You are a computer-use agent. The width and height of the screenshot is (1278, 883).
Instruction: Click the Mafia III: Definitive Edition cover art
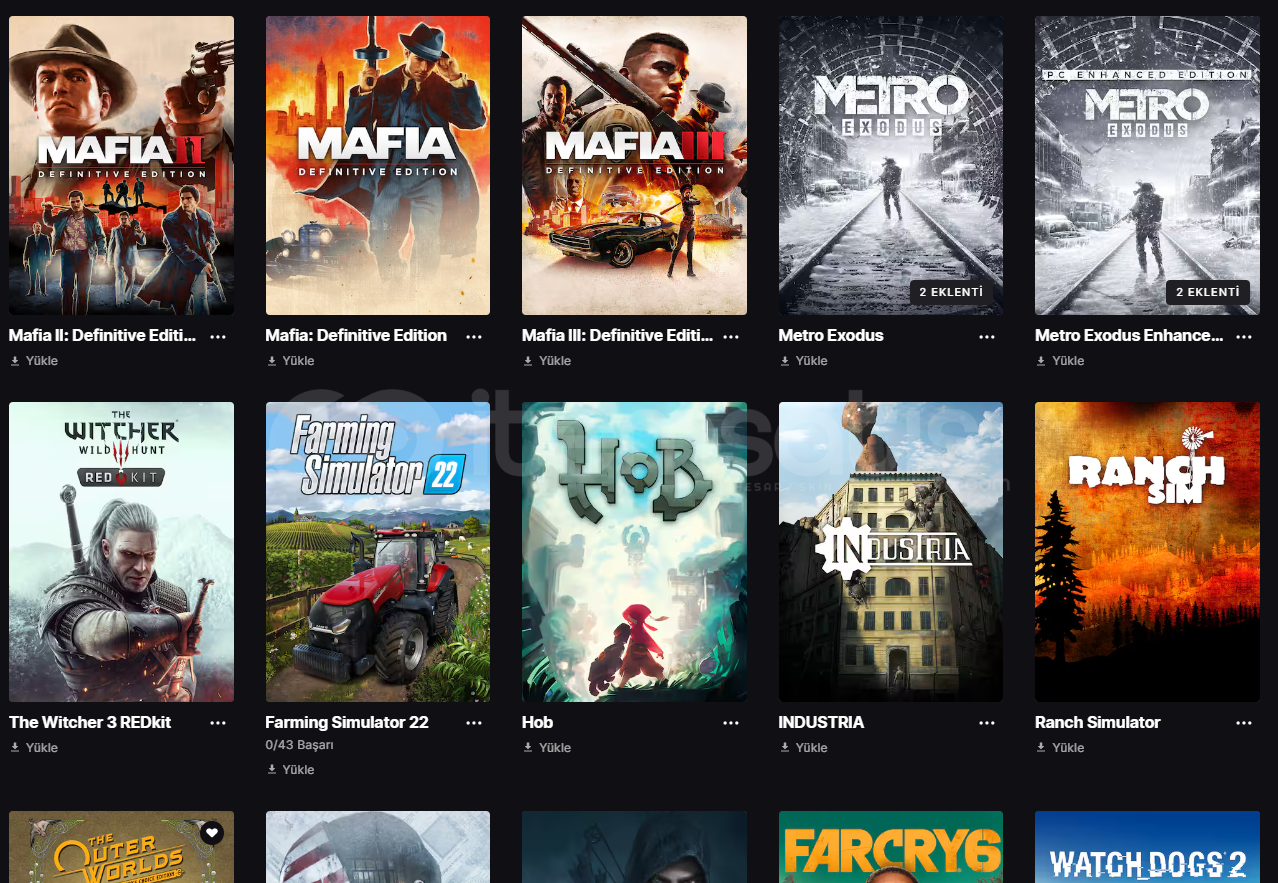tap(634, 165)
